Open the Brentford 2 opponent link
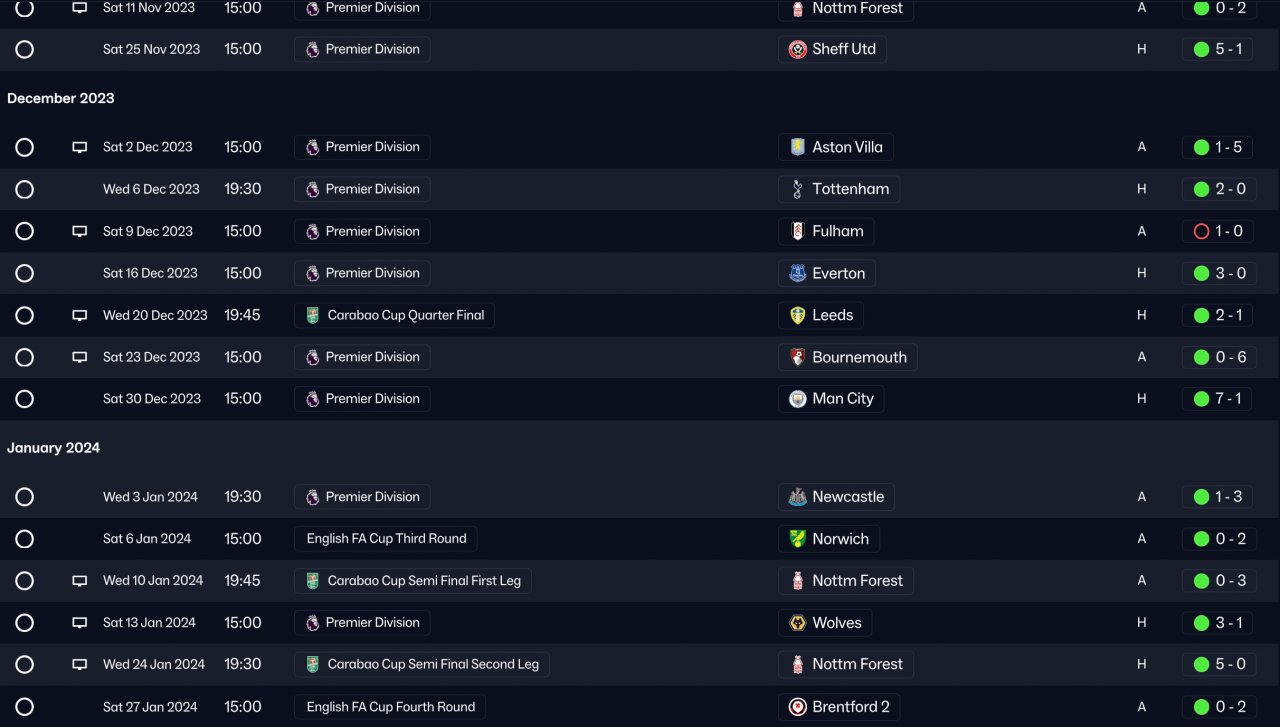The height and width of the screenshot is (727, 1280). point(850,707)
